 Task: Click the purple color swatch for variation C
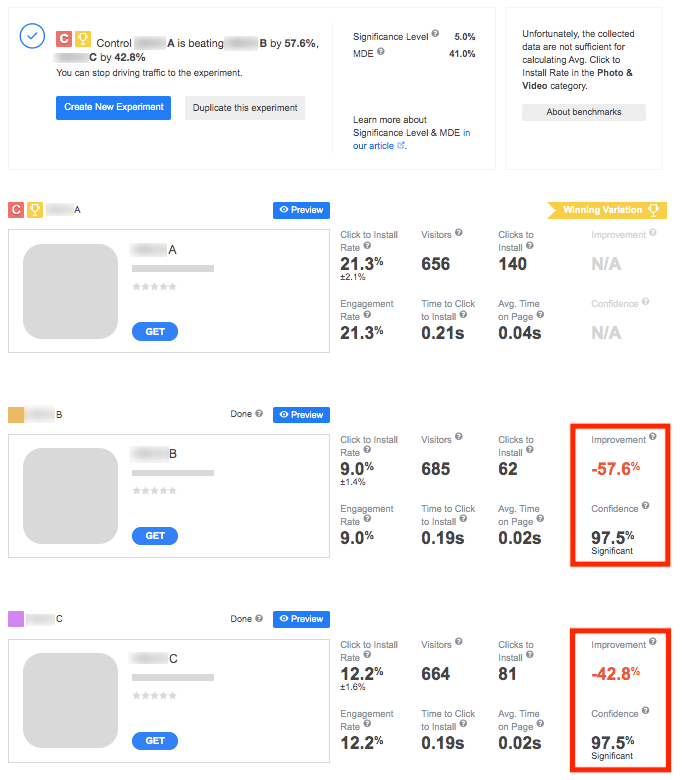pyautogui.click(x=16, y=619)
